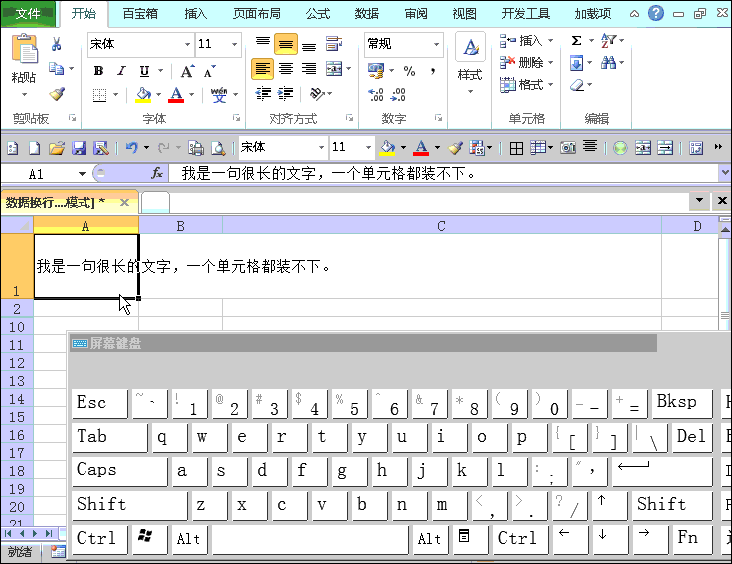Toggle middle vertical alignment

point(286,44)
